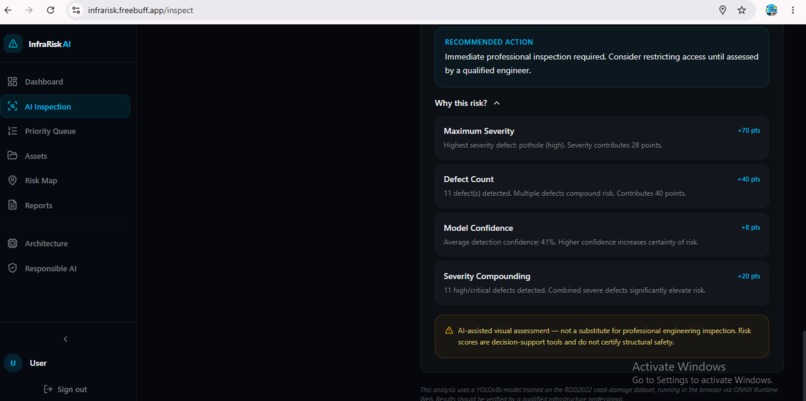The image size is (806, 401).
Task: Click the 'AI-assisted visual assessment' disclaimer text
Action: point(604,336)
